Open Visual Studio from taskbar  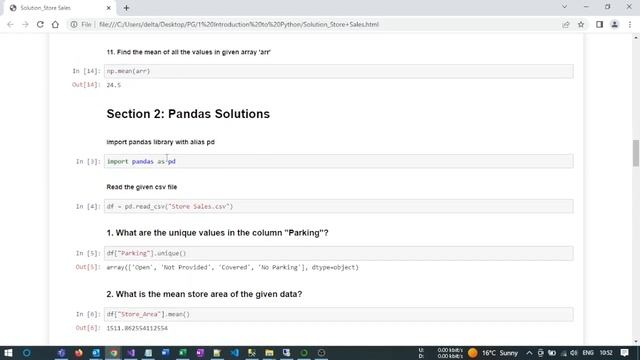tap(131, 353)
